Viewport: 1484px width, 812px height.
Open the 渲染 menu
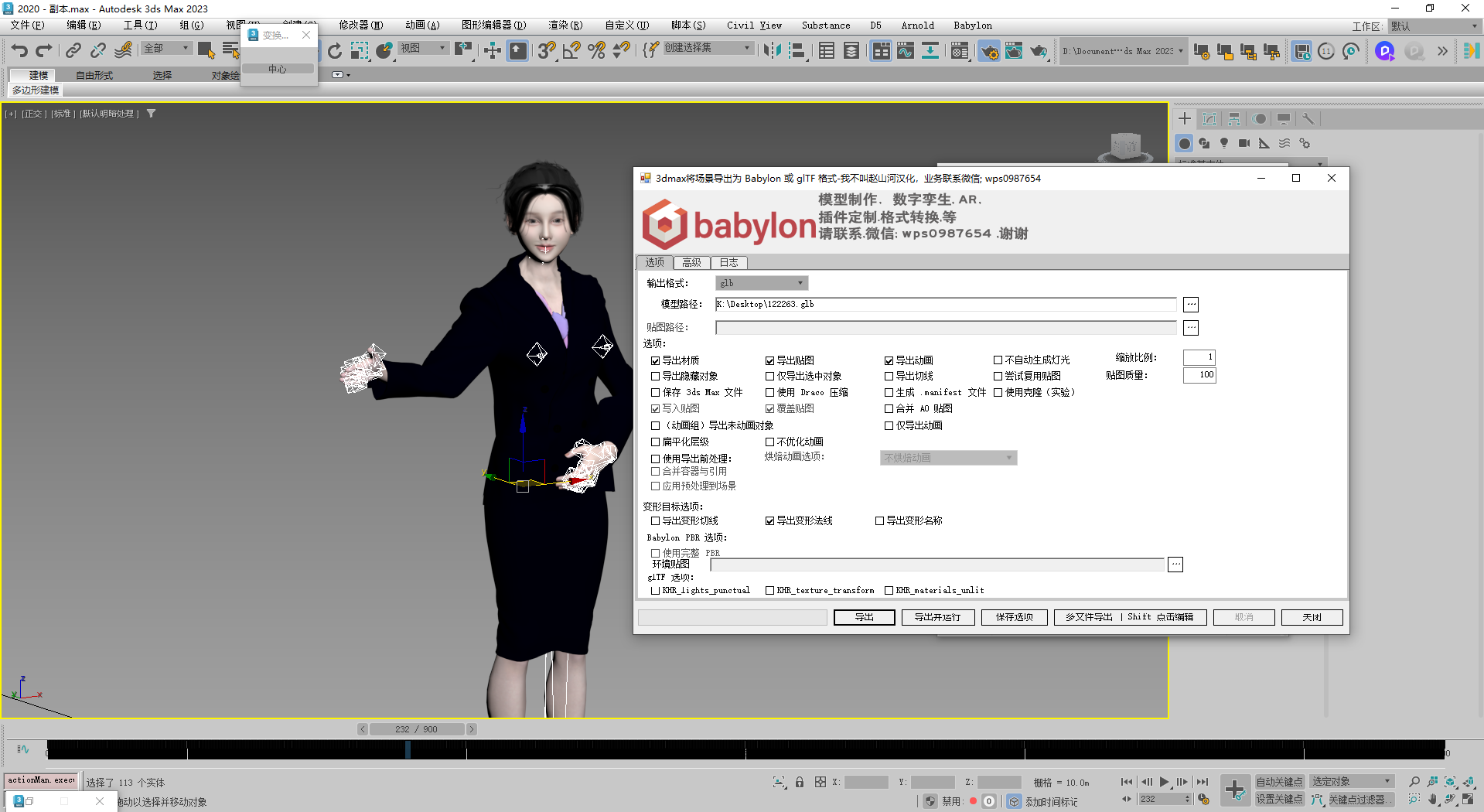pyautogui.click(x=565, y=26)
